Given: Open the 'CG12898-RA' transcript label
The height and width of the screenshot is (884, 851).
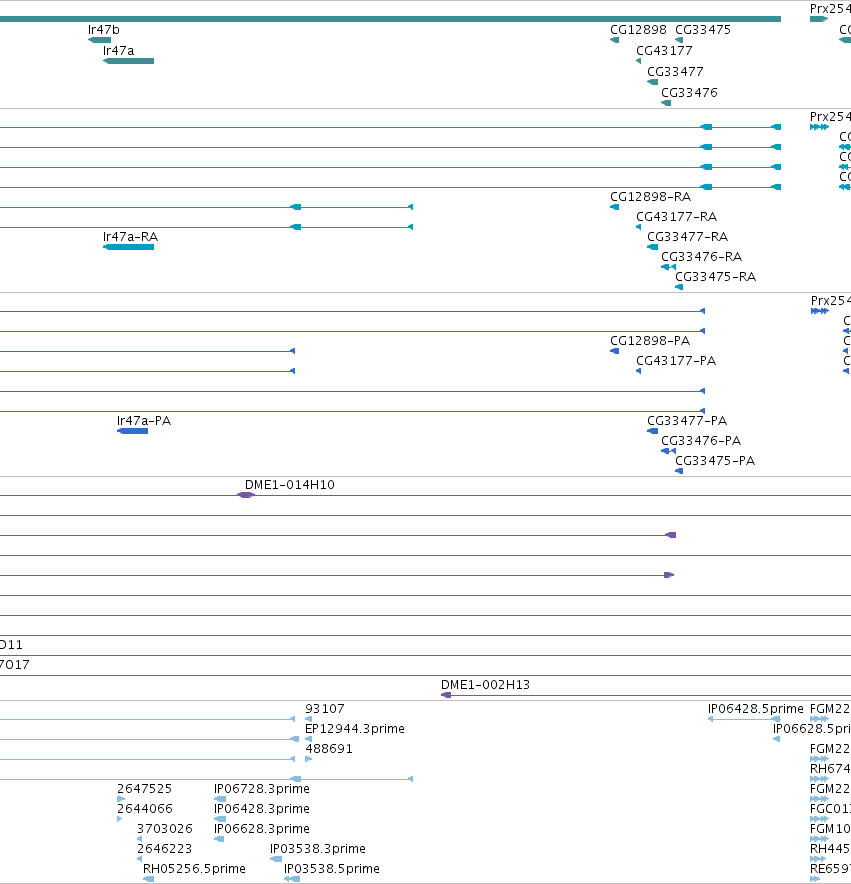Looking at the screenshot, I should pos(650,197).
